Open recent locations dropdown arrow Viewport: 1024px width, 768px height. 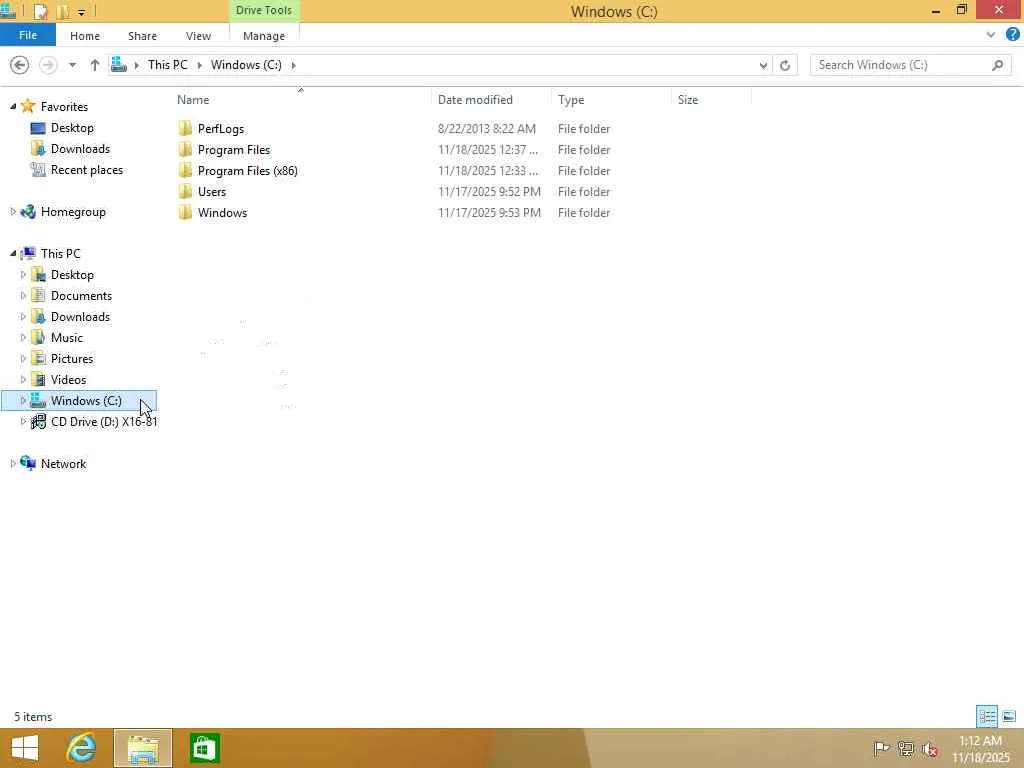coord(72,65)
